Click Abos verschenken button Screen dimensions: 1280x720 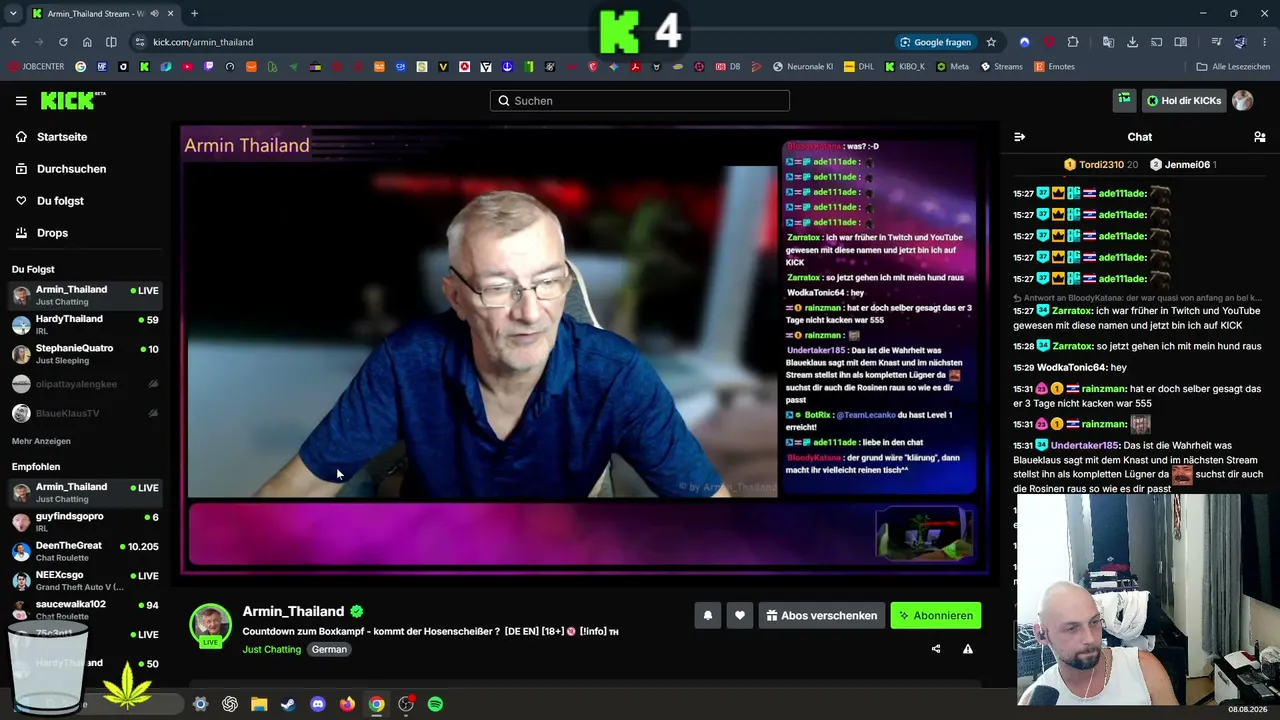pos(821,616)
